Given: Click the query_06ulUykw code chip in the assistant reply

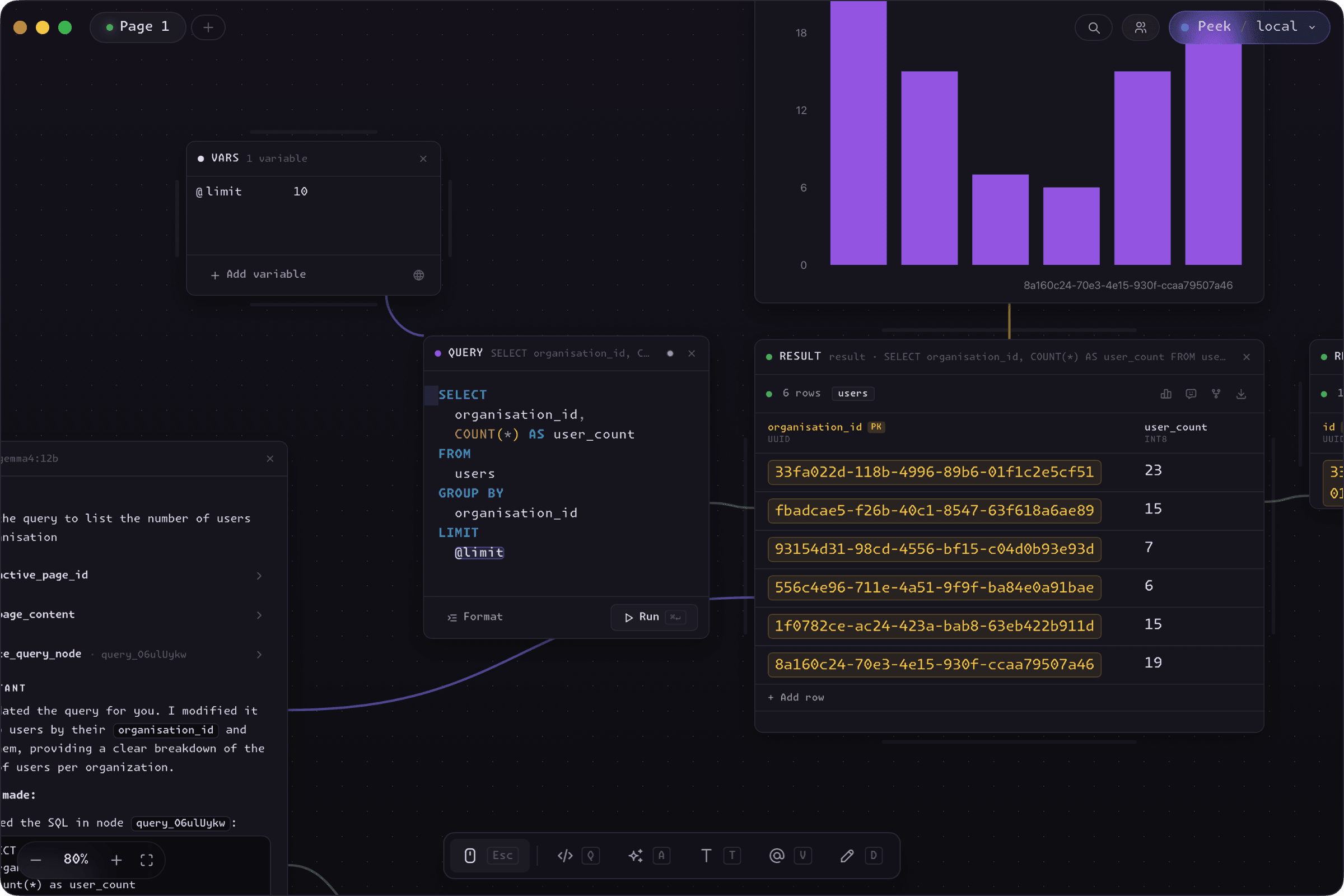Looking at the screenshot, I should tap(180, 823).
